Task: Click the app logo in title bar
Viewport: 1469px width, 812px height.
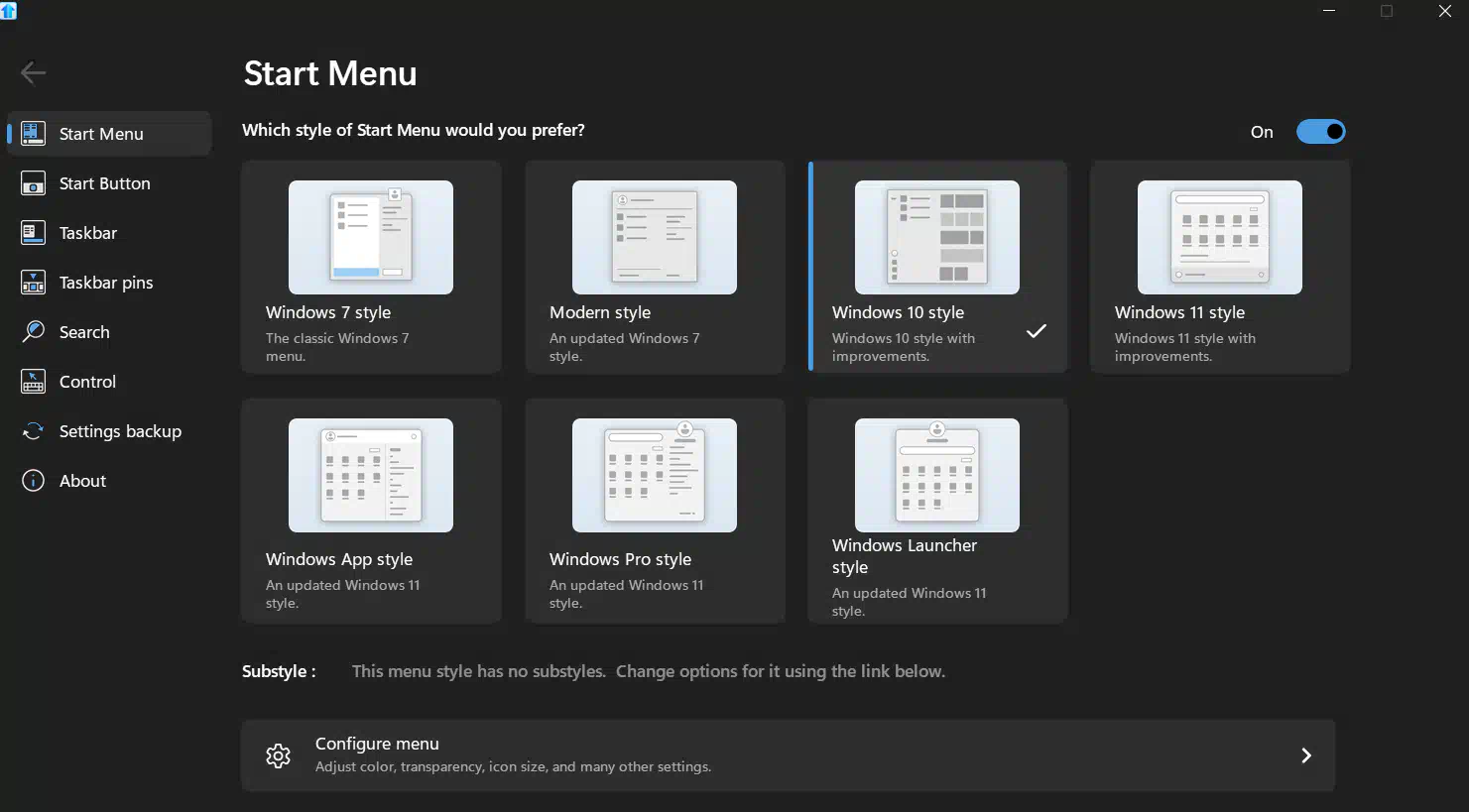Action: (9, 10)
